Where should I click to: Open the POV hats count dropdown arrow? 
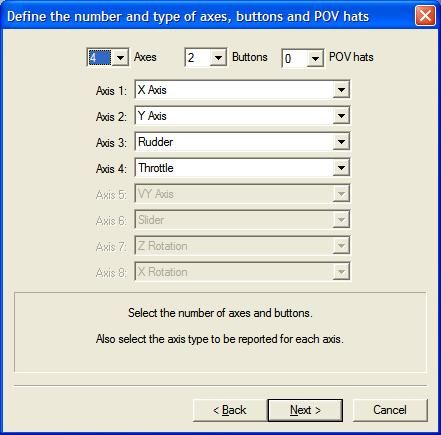click(x=315, y=59)
